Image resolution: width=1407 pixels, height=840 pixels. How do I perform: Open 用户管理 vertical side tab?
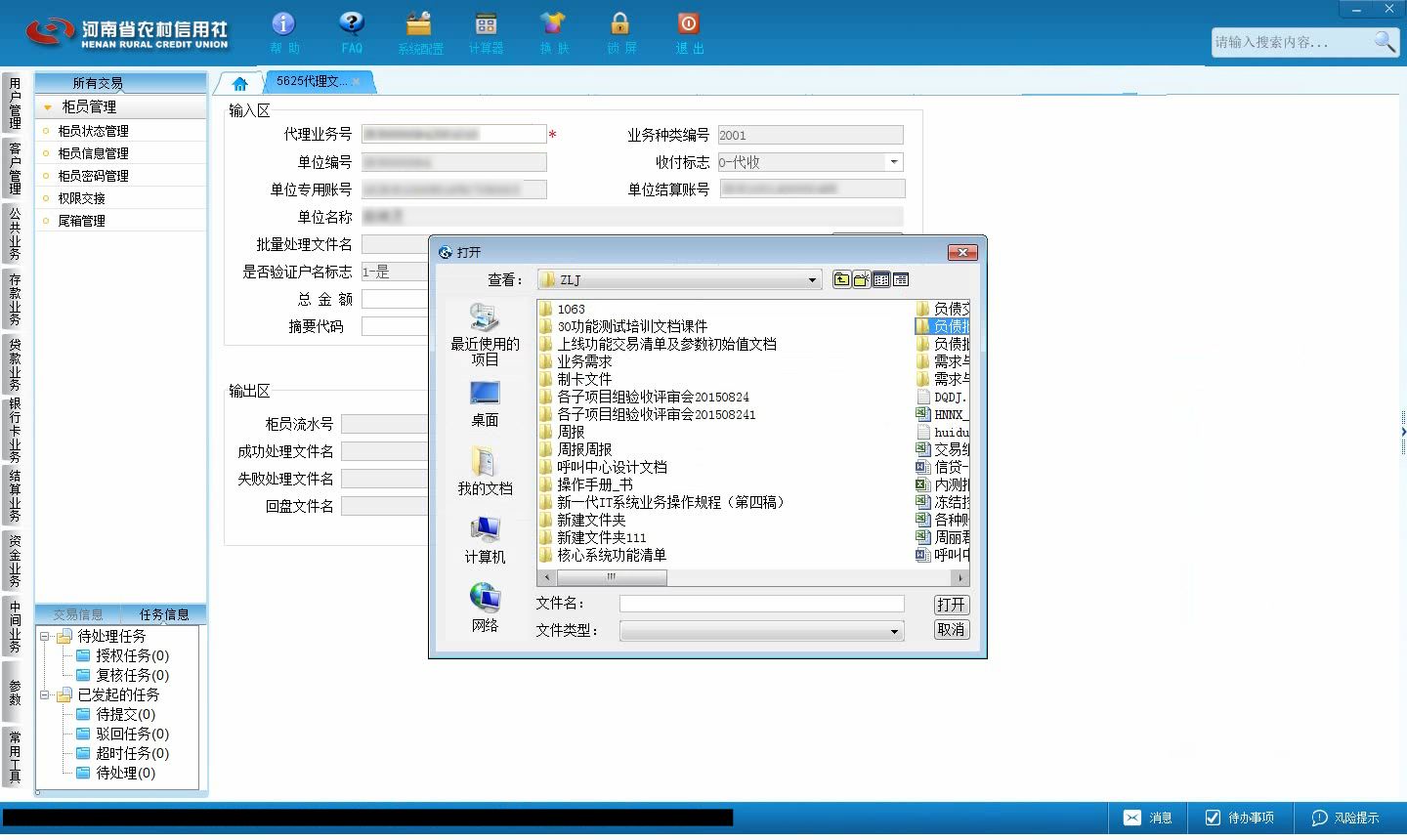(x=14, y=104)
